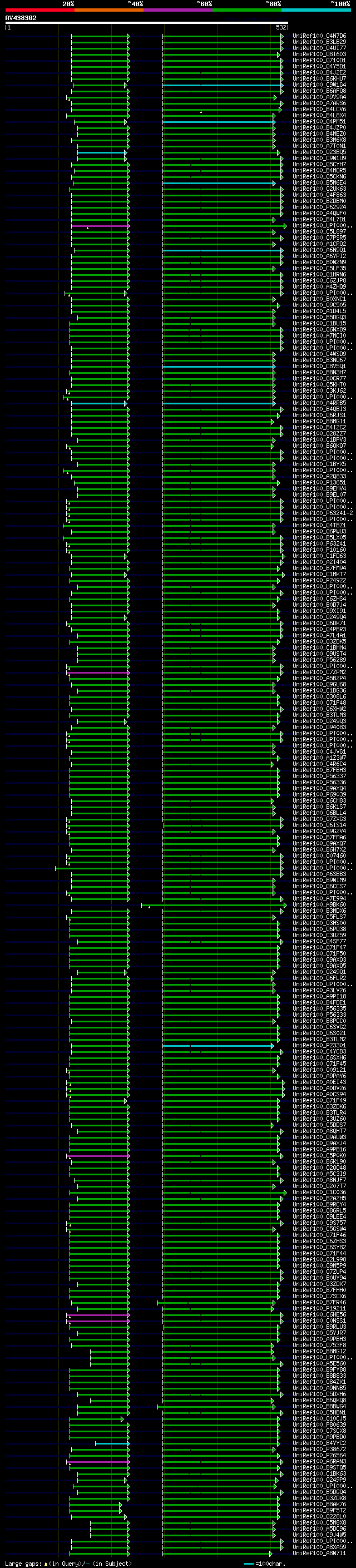Select the UniRef100_A6N9Q1 label
356x1568 pixels.
319,250
